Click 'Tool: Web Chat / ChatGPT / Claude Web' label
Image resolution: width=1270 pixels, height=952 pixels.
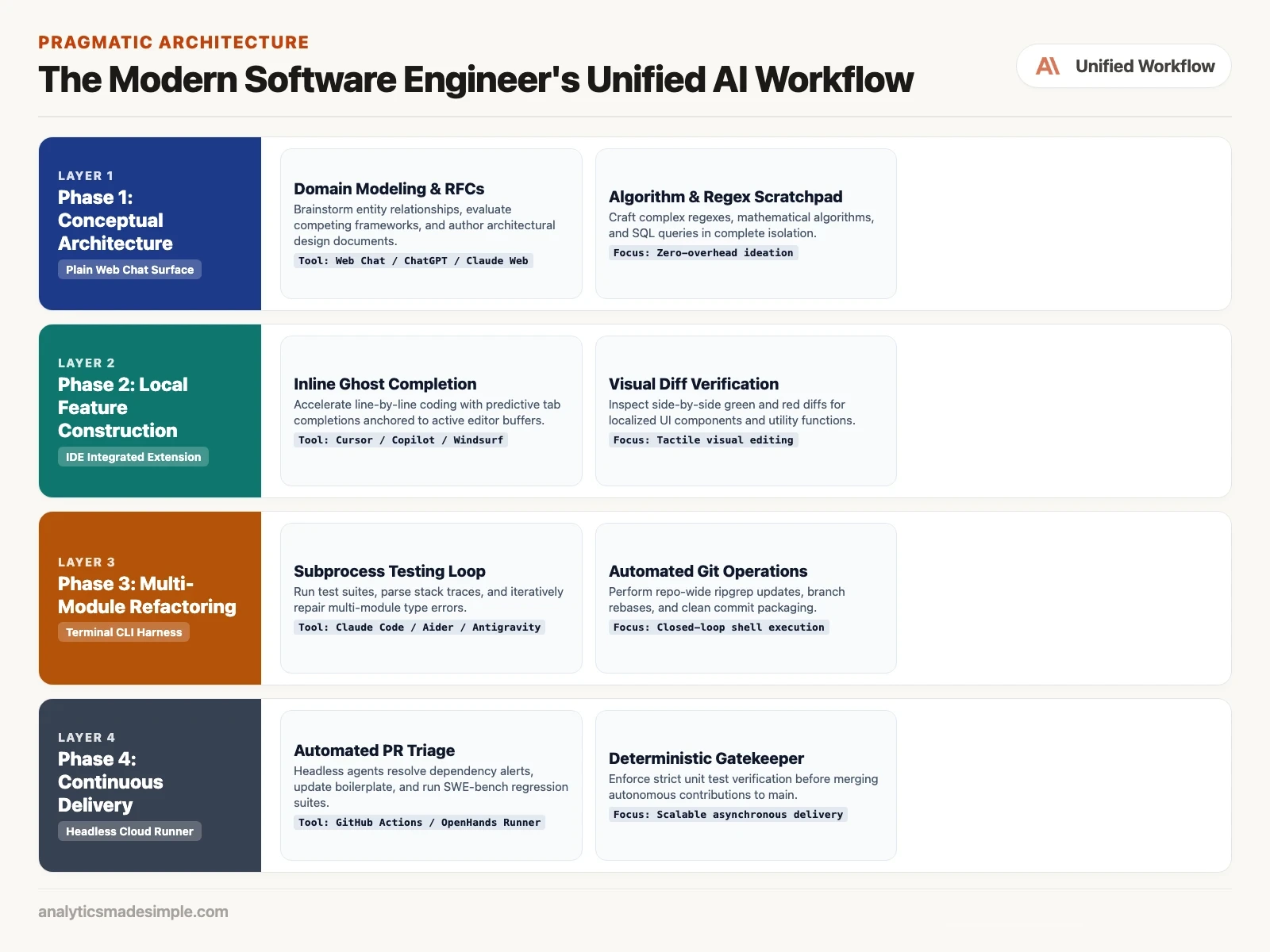pos(414,261)
